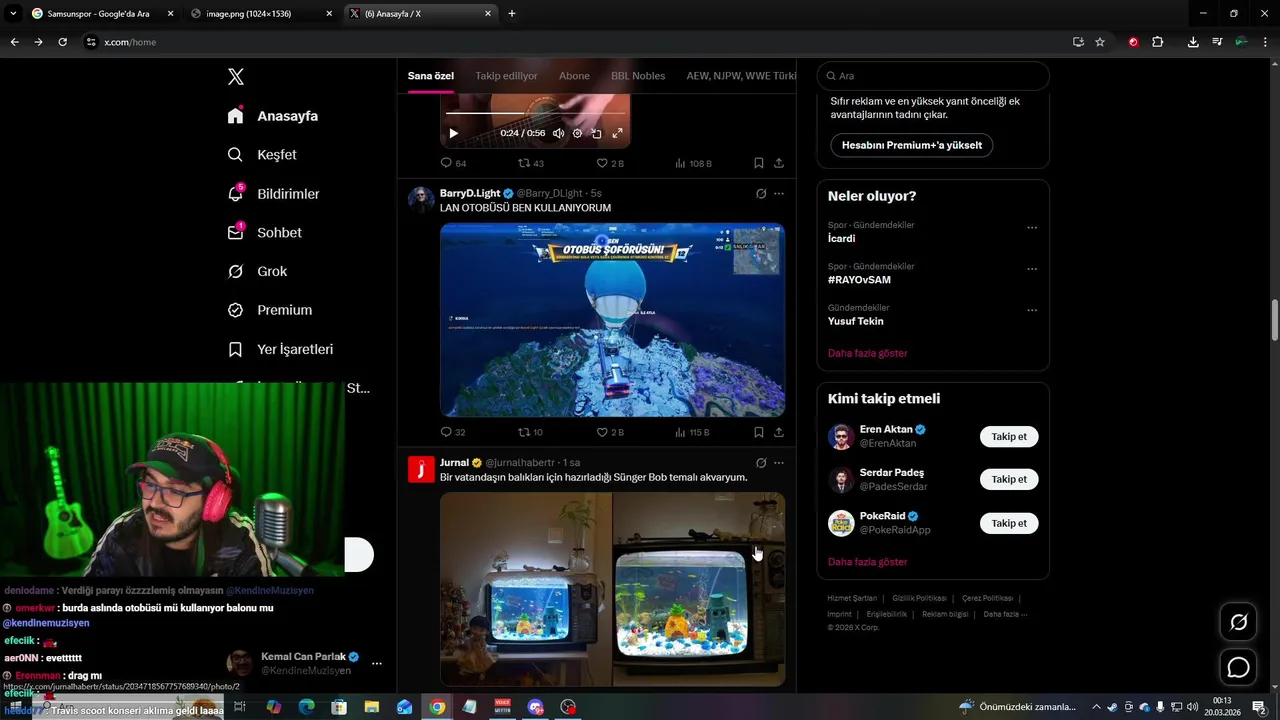1280x720 pixels.
Task: Open the Jurnal profile avatar
Action: click(x=421, y=469)
